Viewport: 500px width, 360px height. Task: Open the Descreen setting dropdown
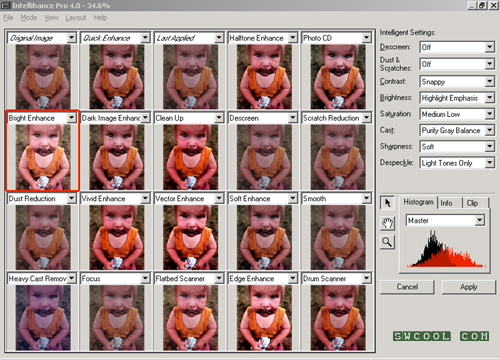[457, 47]
